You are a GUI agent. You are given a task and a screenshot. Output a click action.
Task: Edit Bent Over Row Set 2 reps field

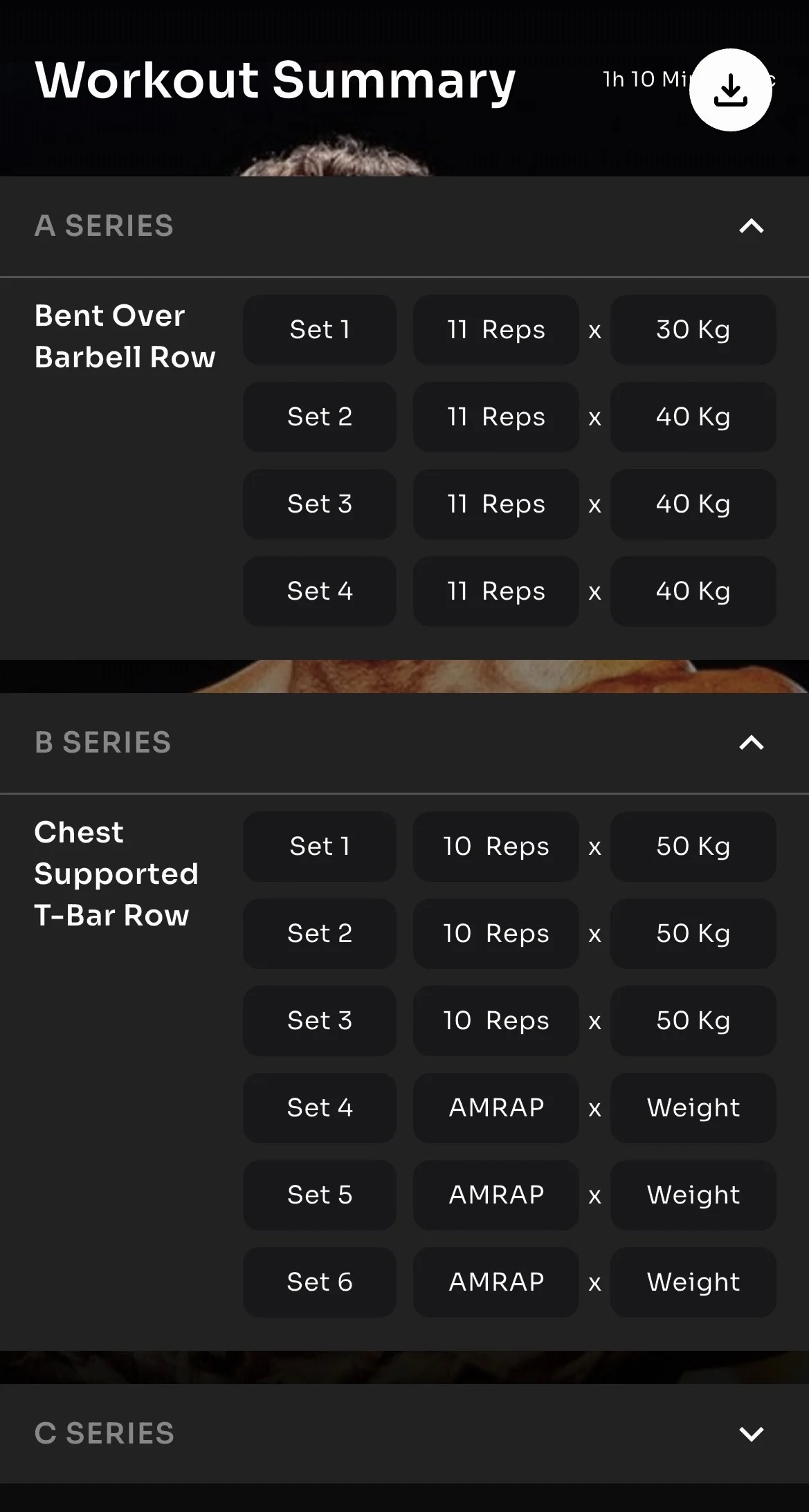pos(496,417)
